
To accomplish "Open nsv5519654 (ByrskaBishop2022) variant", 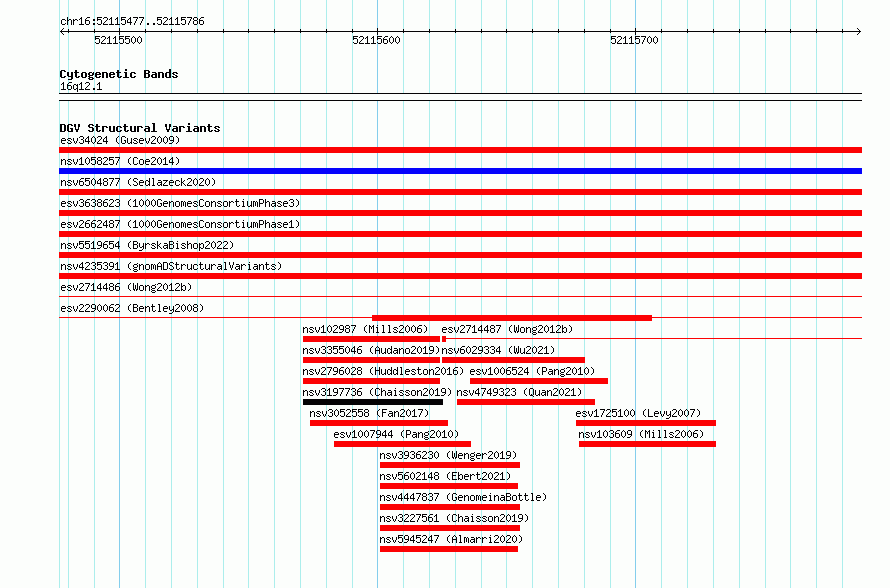I will [147, 245].
